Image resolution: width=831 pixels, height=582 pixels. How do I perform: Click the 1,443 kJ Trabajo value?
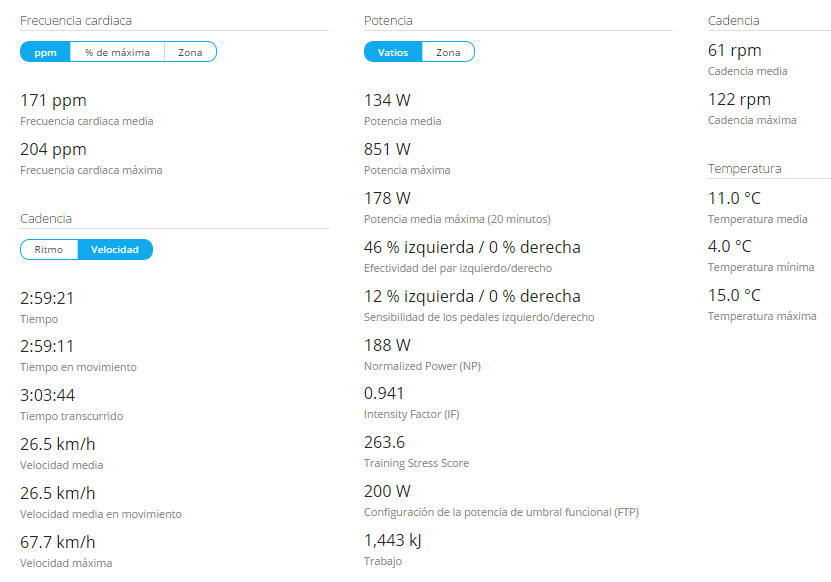pos(393,540)
